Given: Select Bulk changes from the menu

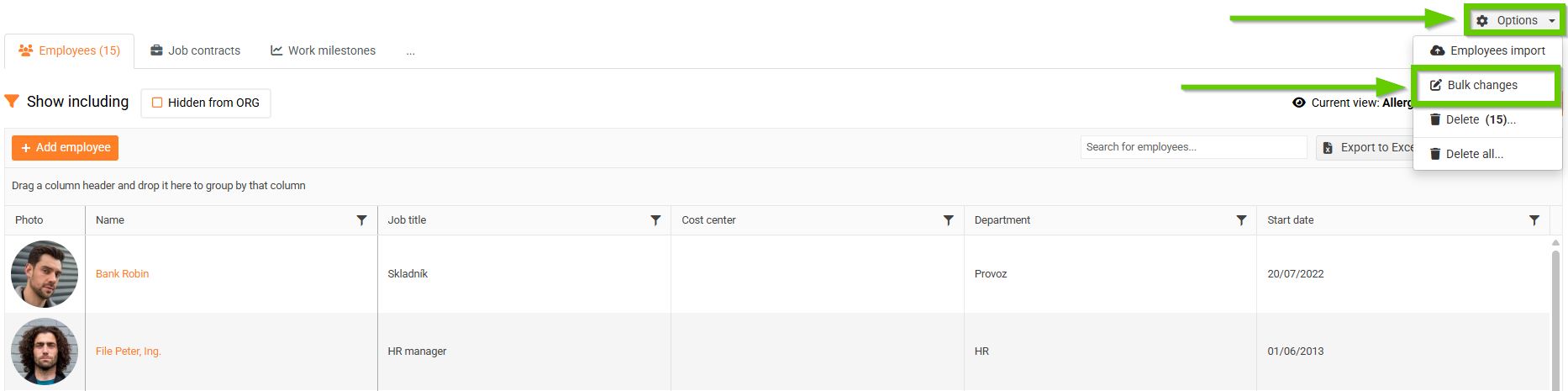Looking at the screenshot, I should pyautogui.click(x=1482, y=85).
